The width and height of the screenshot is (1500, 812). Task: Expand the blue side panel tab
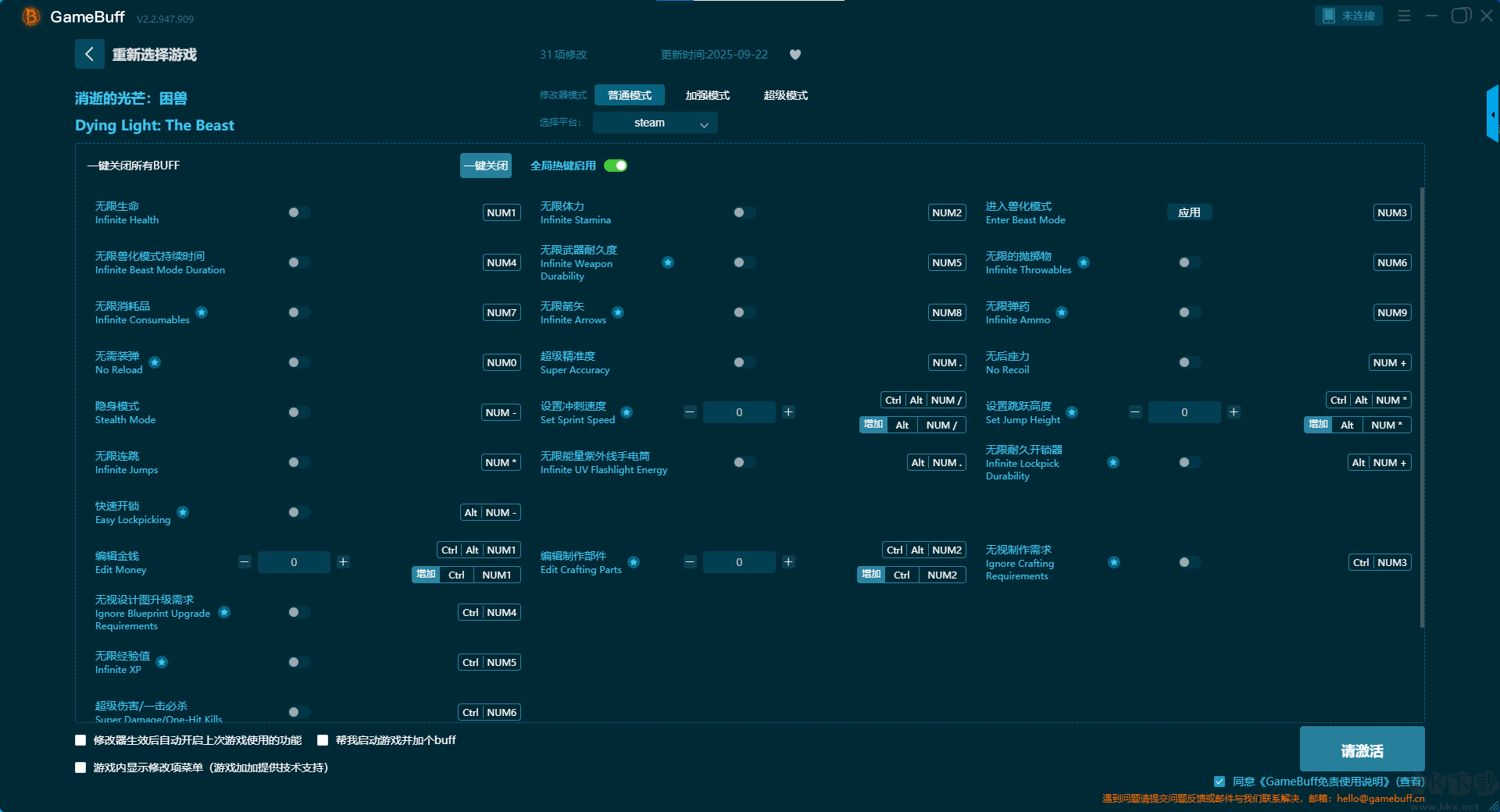[1493, 114]
